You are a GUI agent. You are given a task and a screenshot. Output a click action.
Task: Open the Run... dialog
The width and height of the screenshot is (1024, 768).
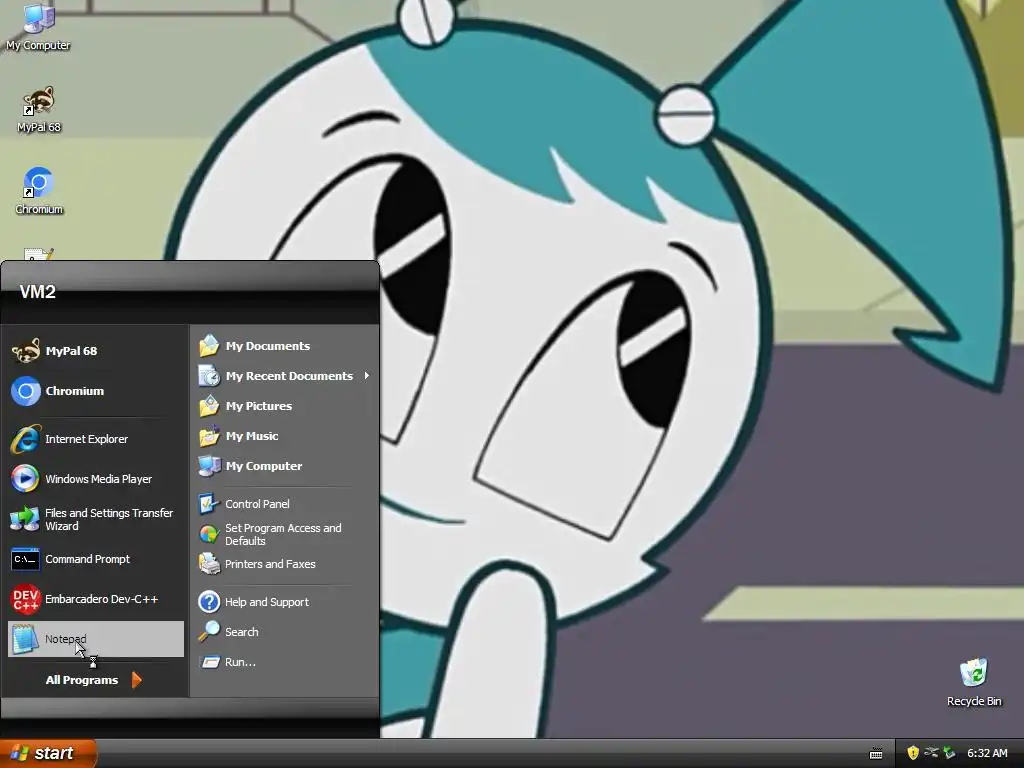coord(285,662)
